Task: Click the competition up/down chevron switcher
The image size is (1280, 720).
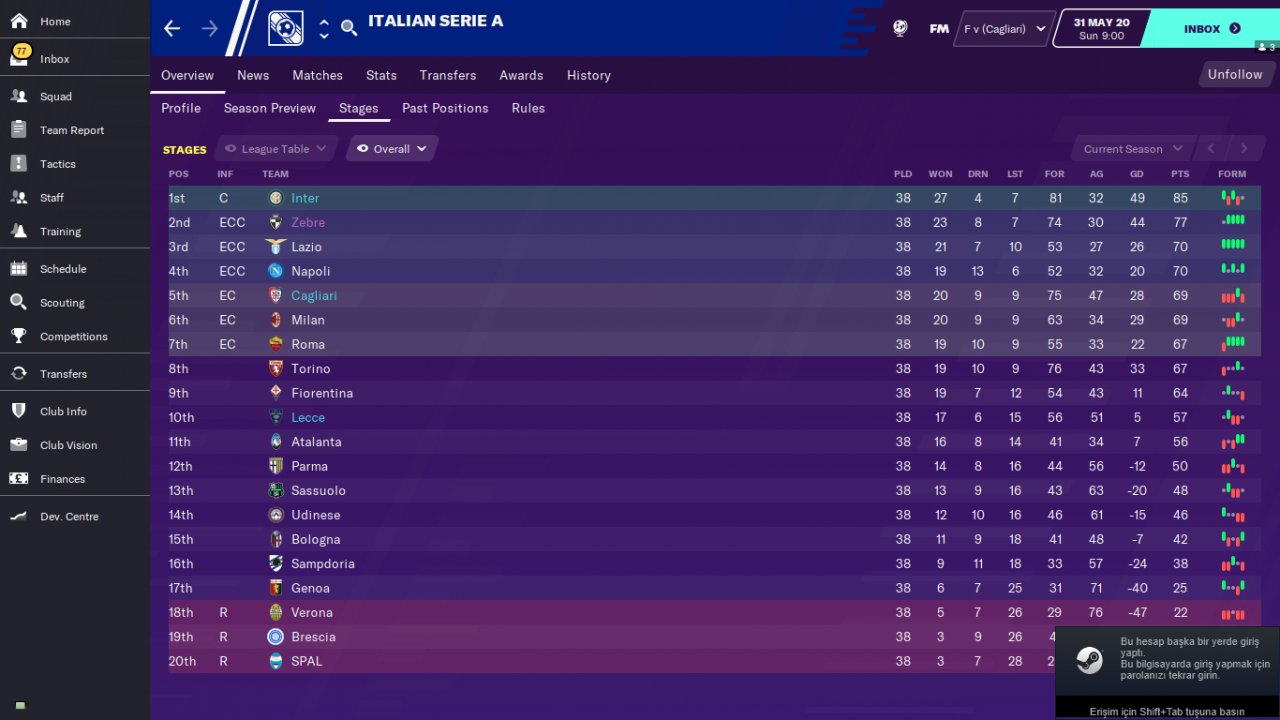Action: click(x=324, y=29)
